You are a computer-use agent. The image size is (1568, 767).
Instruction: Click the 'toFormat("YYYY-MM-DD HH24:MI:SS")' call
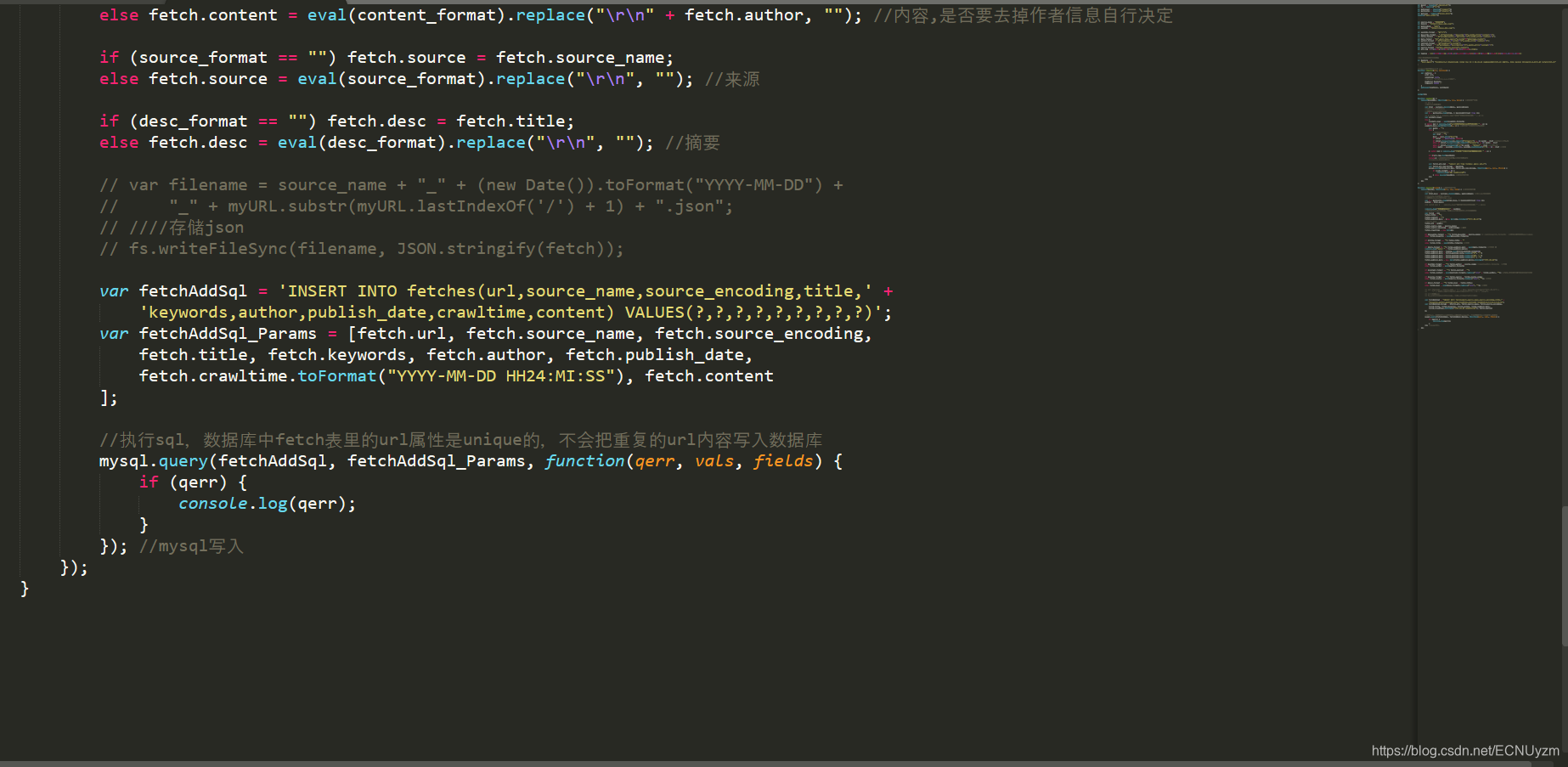coord(461,376)
